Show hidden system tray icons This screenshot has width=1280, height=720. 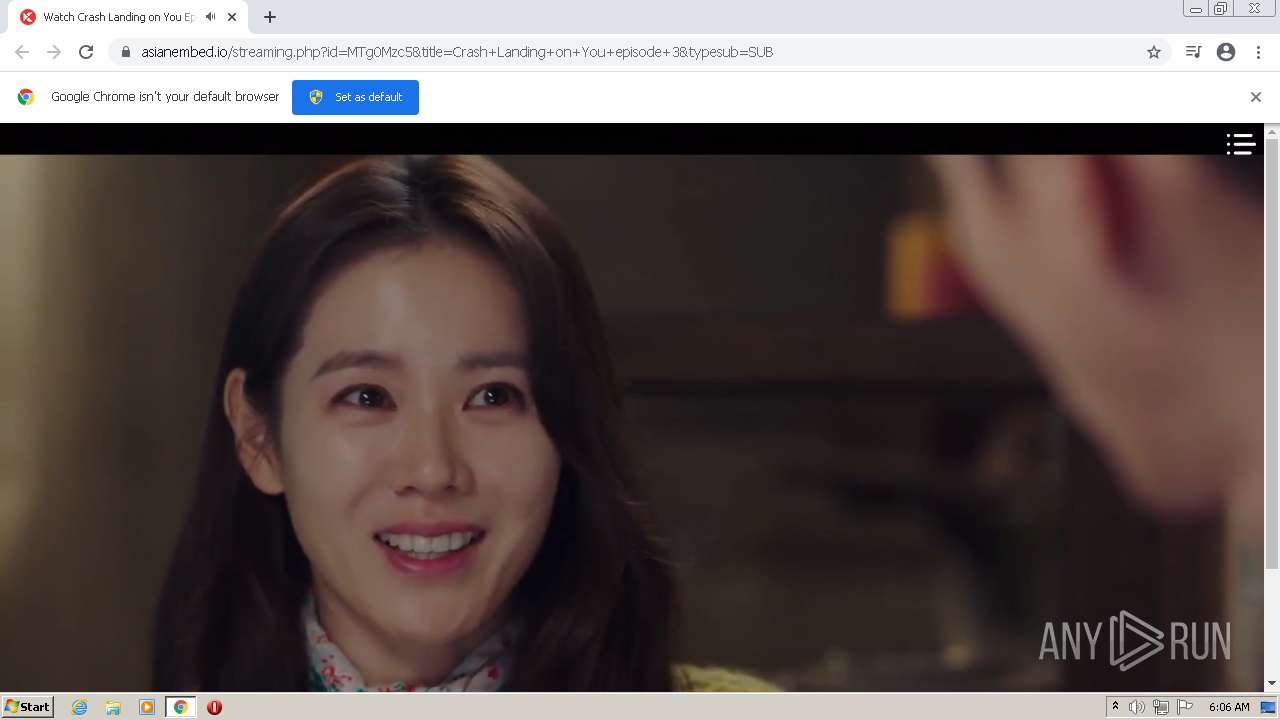1116,707
